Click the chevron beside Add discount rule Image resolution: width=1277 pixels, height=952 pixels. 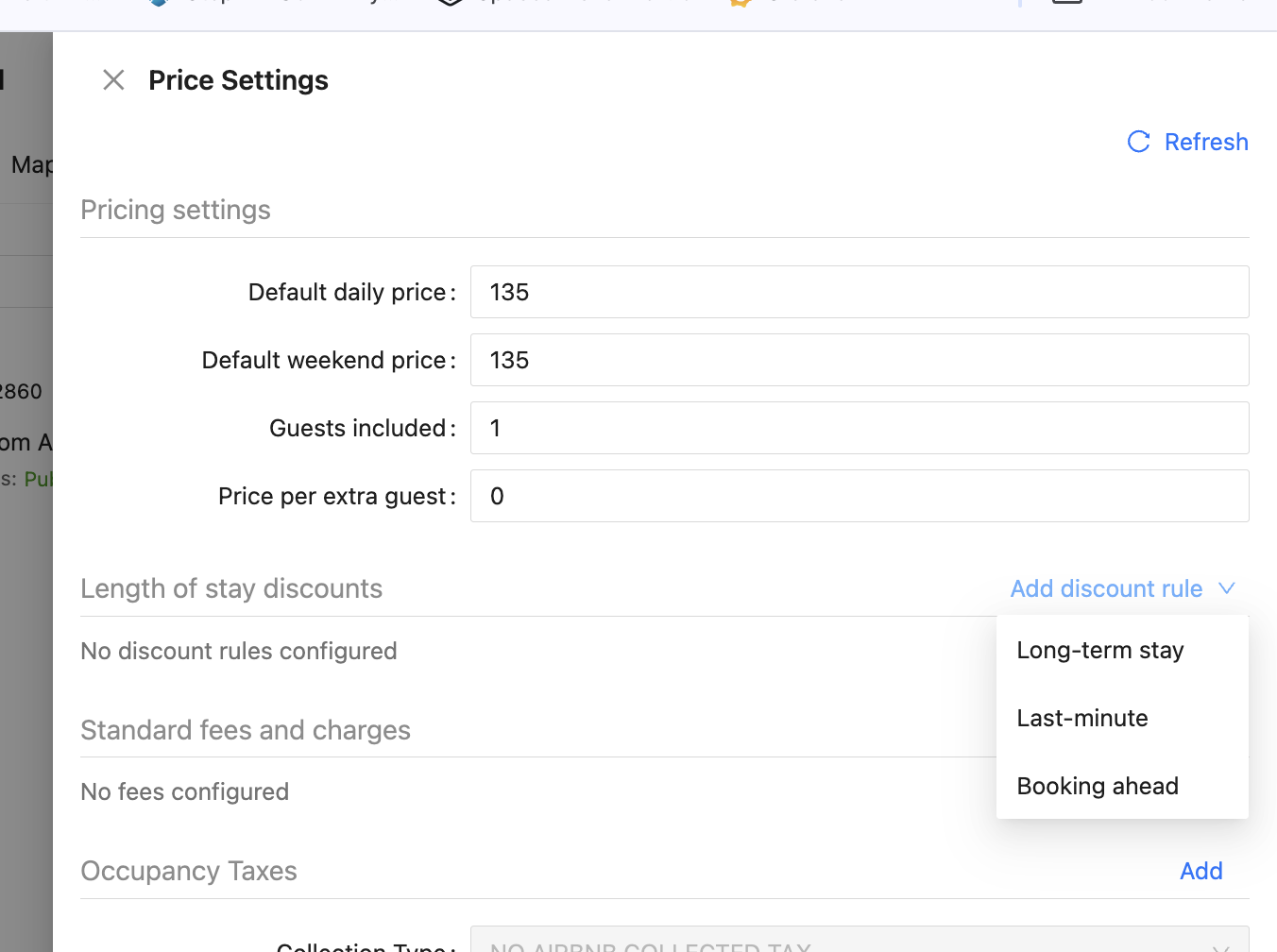click(1227, 588)
